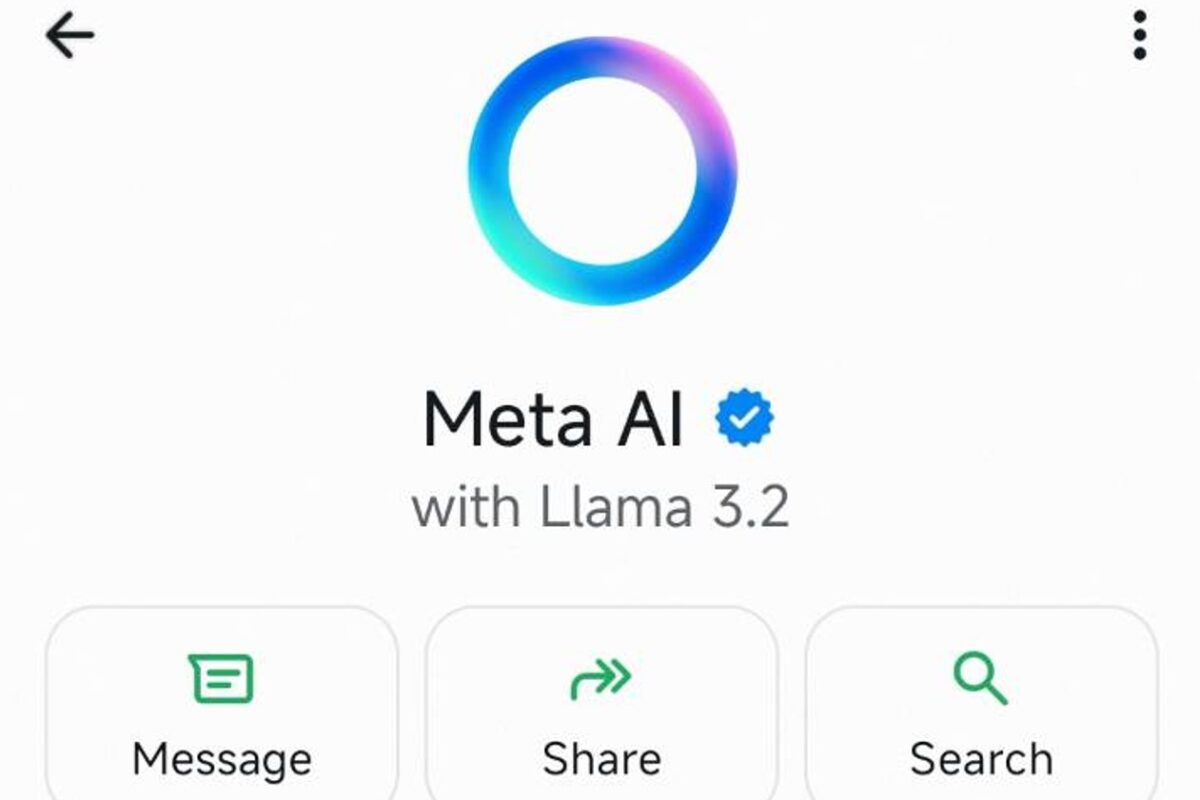Tap the teal bottom of ring logo
Viewport: 1200px width, 800px height.
[560, 280]
